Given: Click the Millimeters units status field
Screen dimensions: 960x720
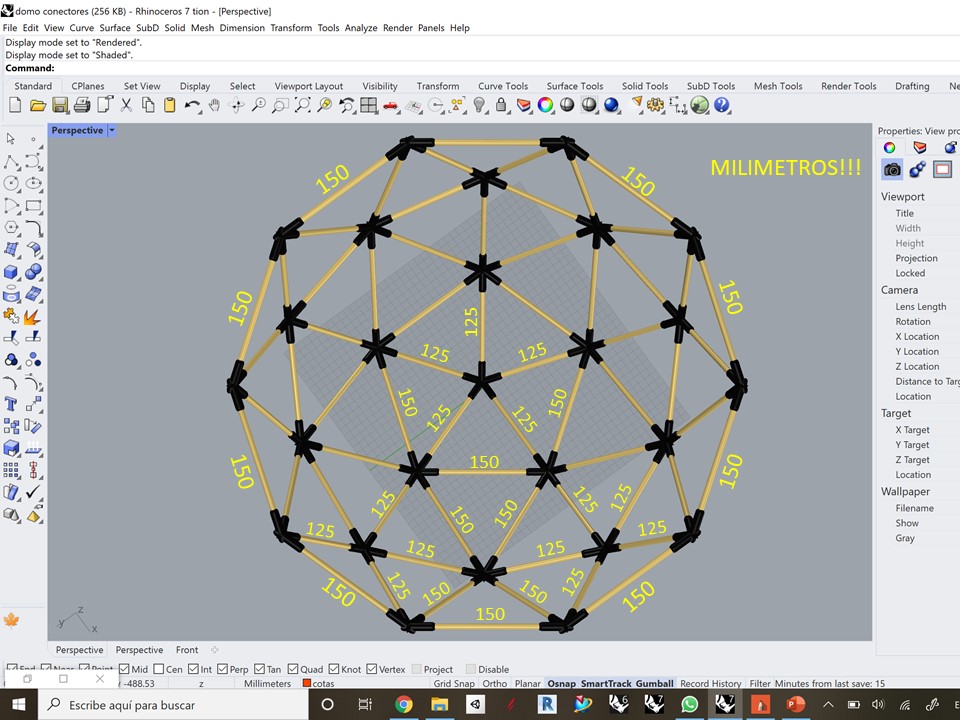Looking at the screenshot, I should pos(268,683).
